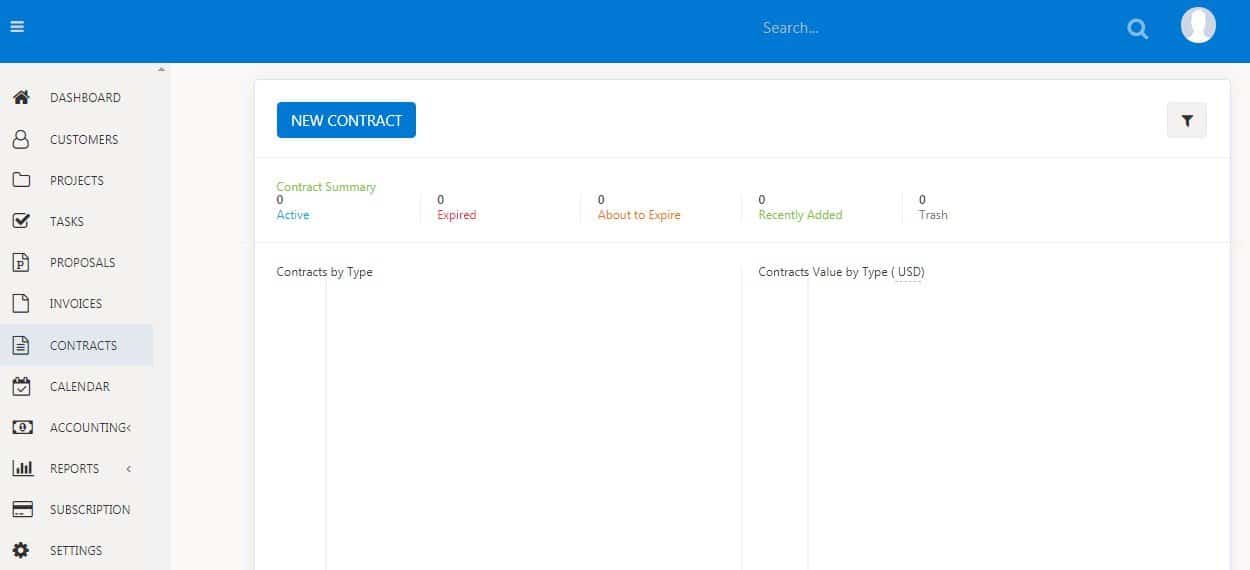Click the Projects folder icon
The width and height of the screenshot is (1250, 570).
[21, 180]
